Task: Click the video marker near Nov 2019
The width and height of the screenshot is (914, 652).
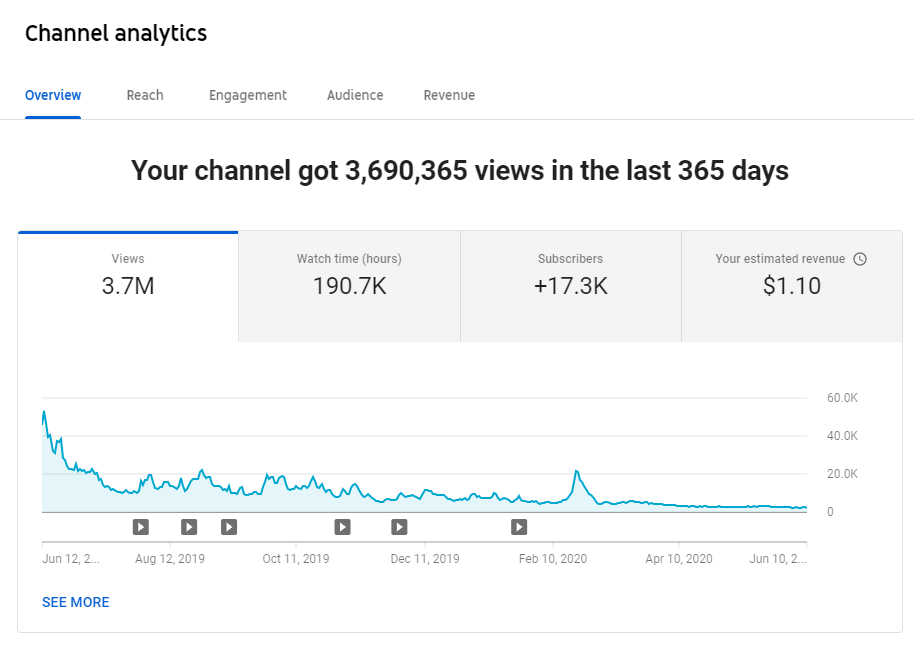Action: tap(342, 527)
